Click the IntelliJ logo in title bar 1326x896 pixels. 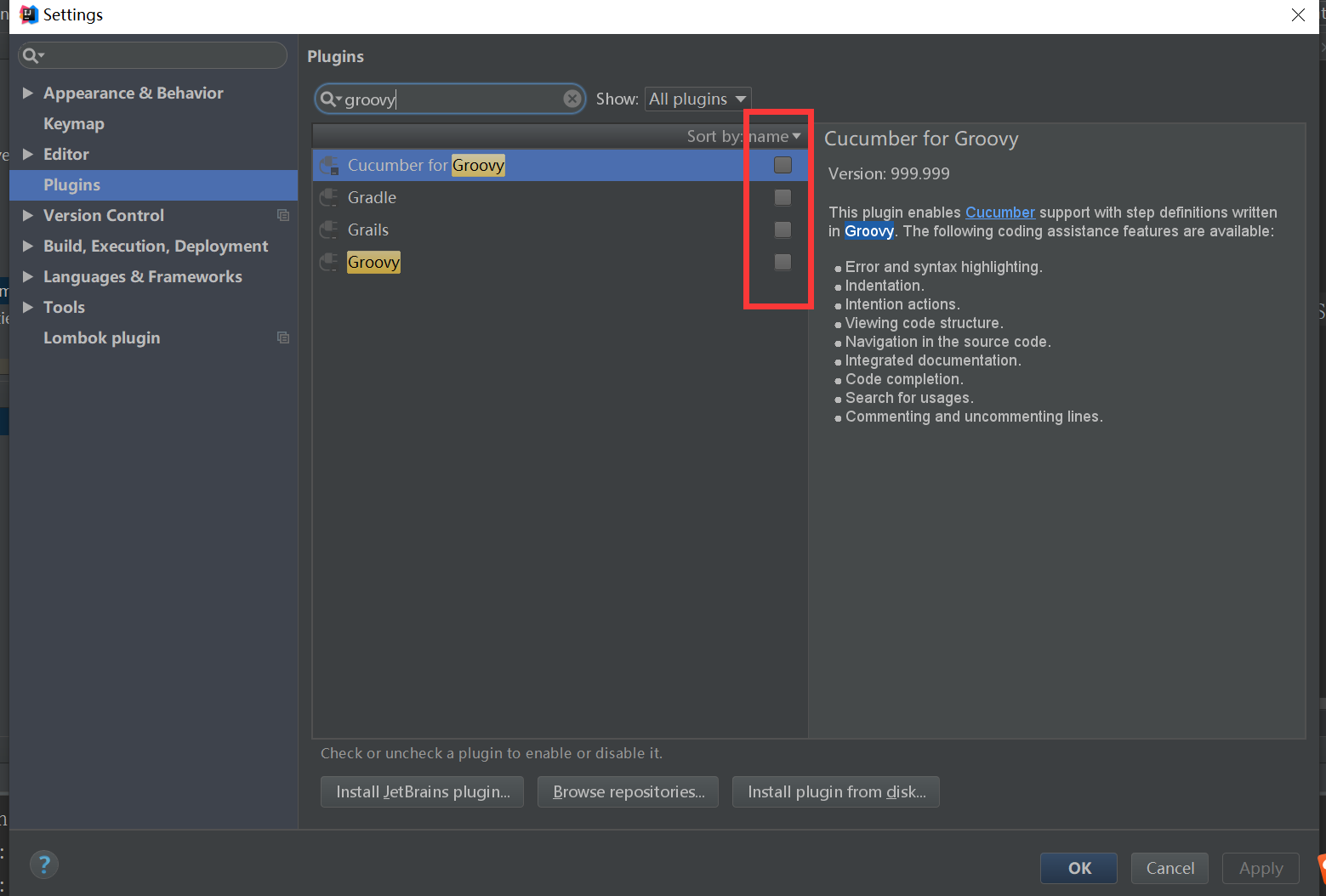pyautogui.click(x=29, y=14)
